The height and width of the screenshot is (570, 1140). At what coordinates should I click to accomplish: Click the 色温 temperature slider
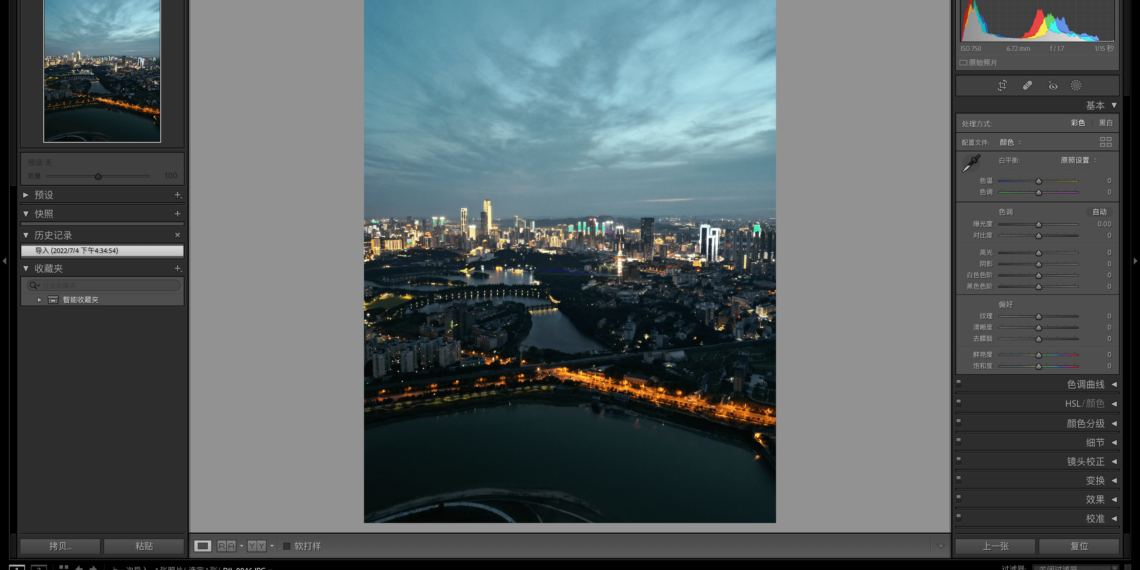pyautogui.click(x=1038, y=181)
